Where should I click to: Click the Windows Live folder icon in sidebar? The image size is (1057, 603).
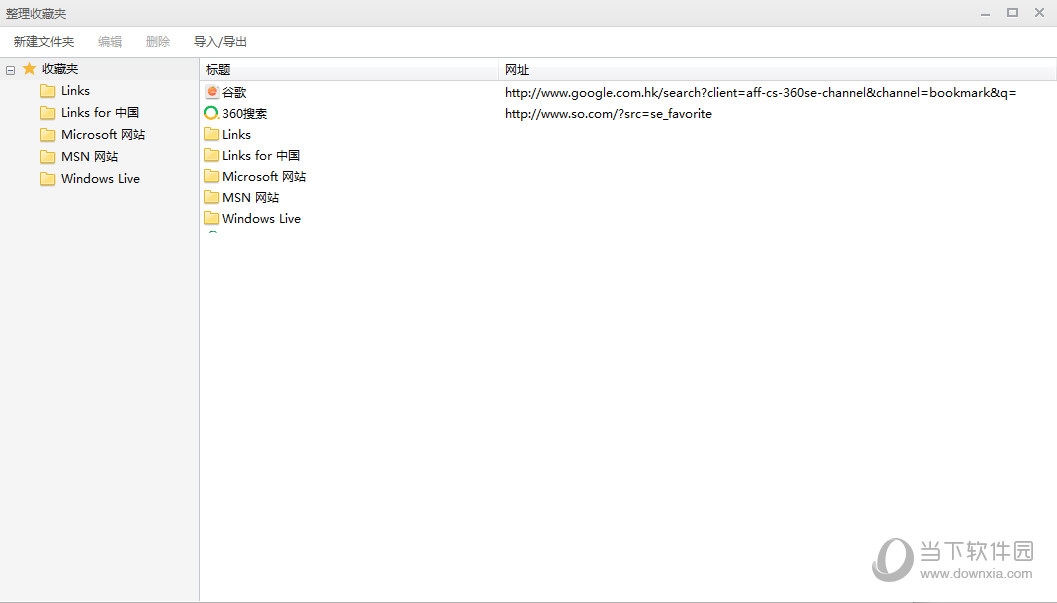pos(47,179)
